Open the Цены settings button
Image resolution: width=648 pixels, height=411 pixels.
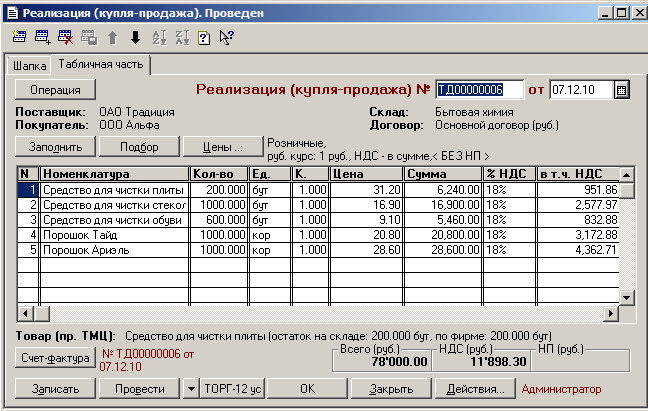pyautogui.click(x=224, y=146)
